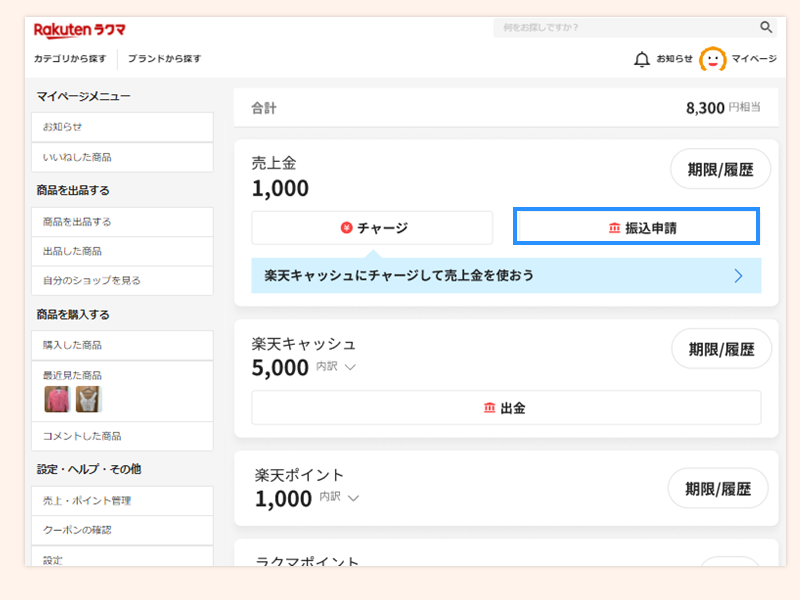Click the Rakuten ラクマ logo

coord(80,30)
